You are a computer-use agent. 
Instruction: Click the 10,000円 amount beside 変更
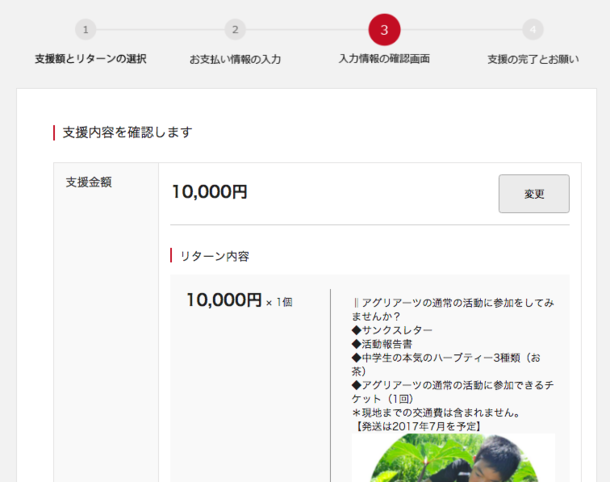coord(209,192)
